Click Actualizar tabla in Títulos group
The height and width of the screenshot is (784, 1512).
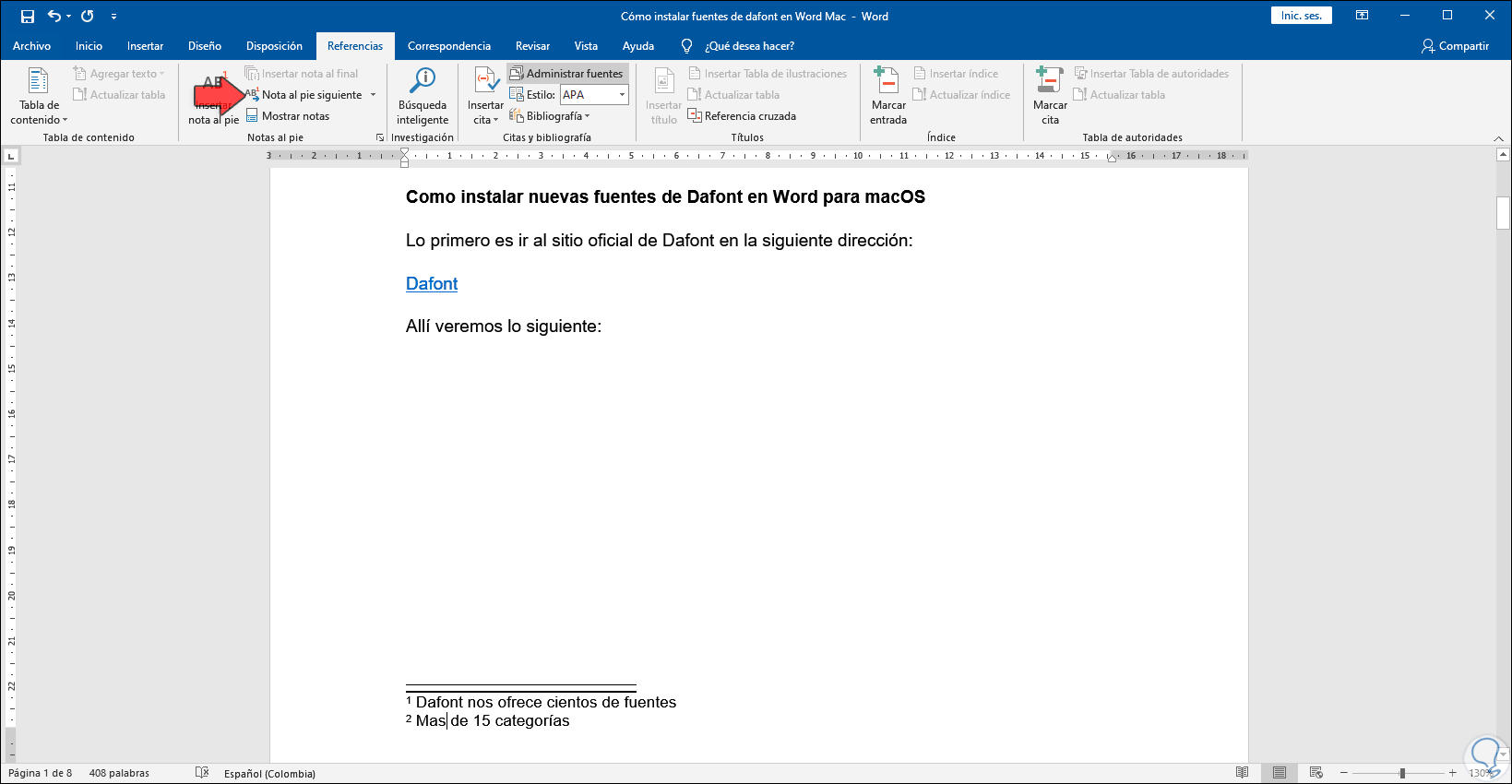coord(734,95)
